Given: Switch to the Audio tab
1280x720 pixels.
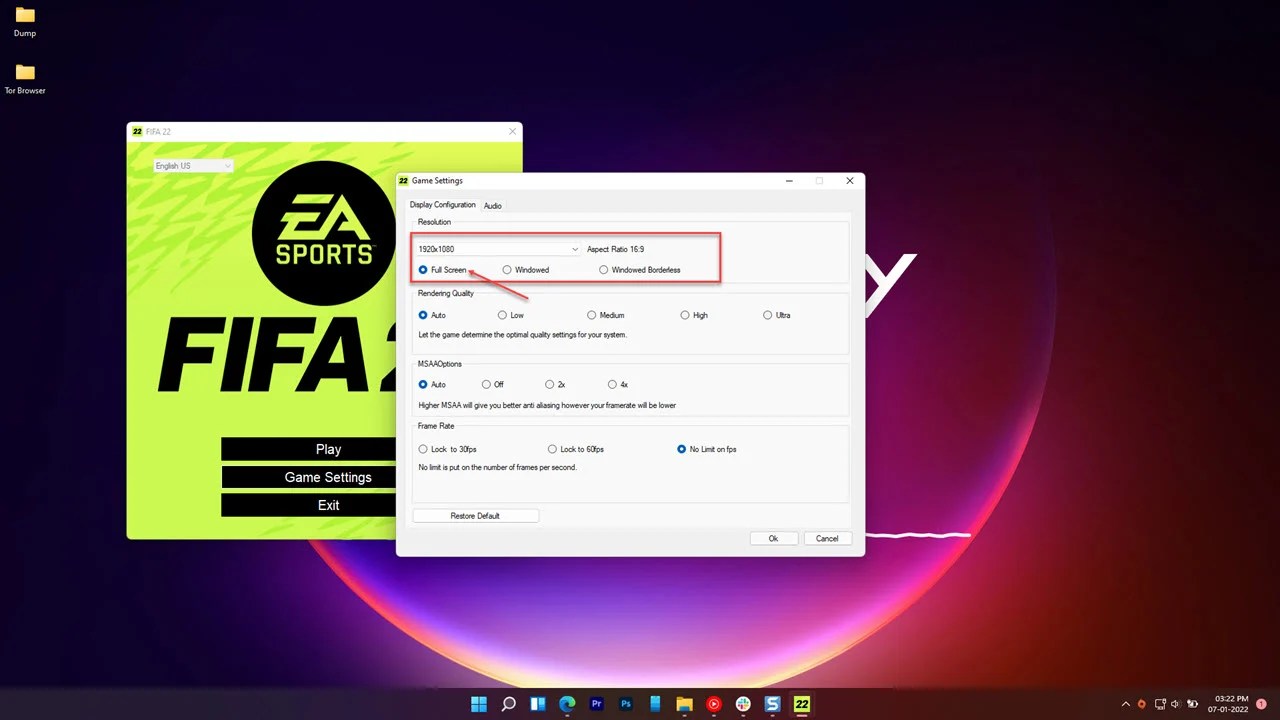Looking at the screenshot, I should point(493,205).
